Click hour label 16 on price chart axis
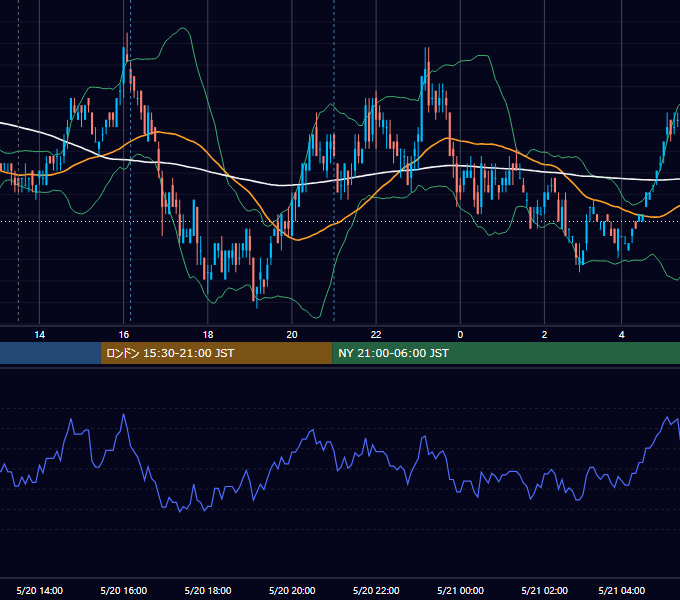Screen dimensions: 680x600 (124, 335)
